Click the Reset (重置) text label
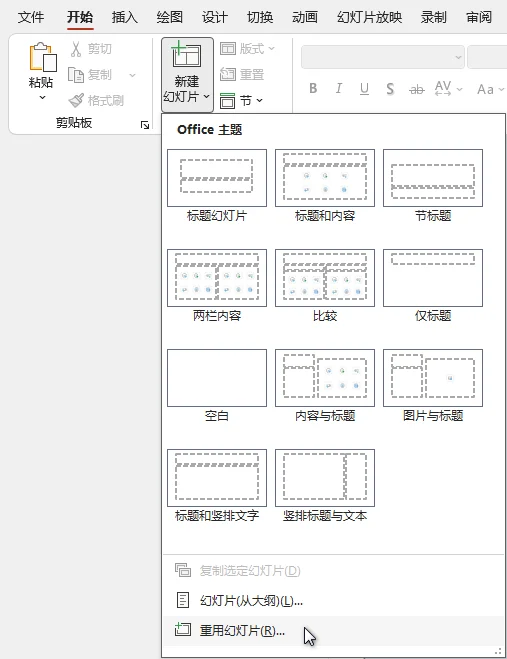 (x=252, y=74)
